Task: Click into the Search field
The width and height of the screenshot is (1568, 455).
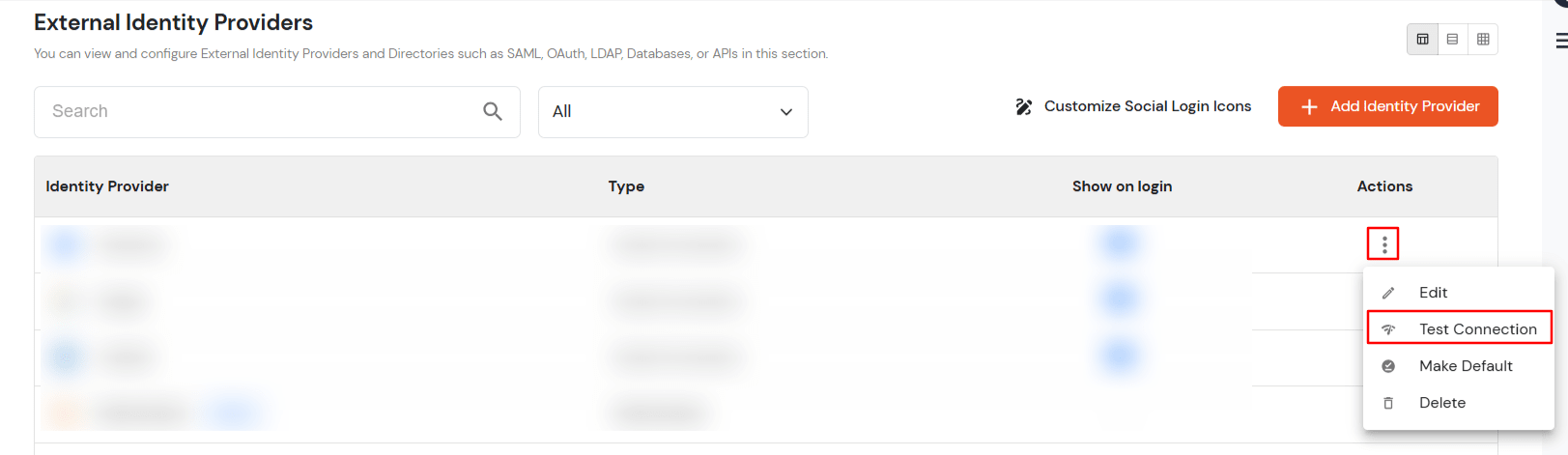Action: (261, 112)
